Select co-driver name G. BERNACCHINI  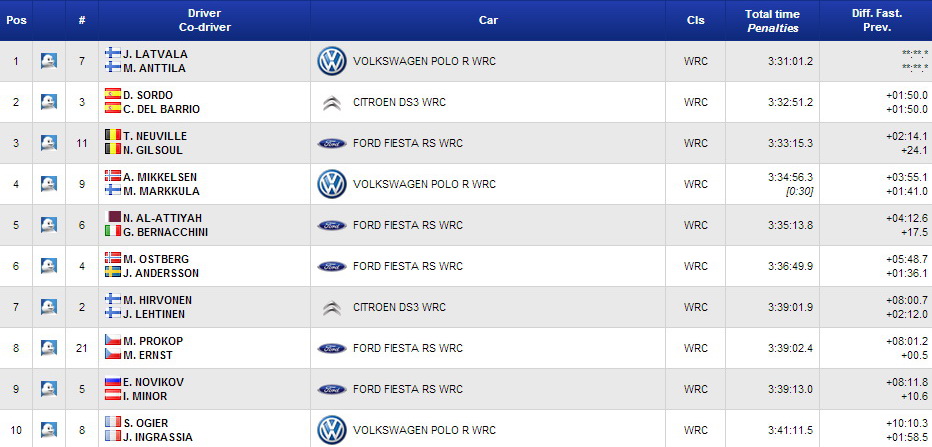click(166, 232)
